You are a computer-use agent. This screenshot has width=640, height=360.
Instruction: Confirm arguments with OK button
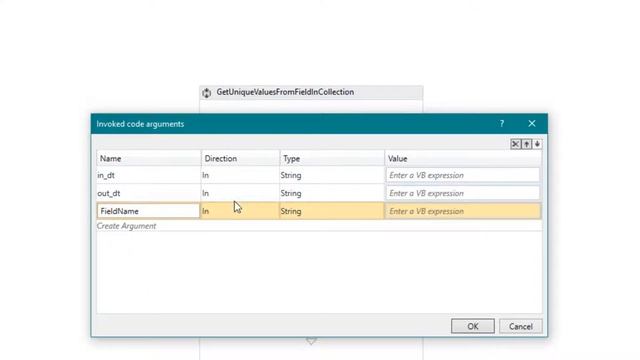pyautogui.click(x=473, y=326)
